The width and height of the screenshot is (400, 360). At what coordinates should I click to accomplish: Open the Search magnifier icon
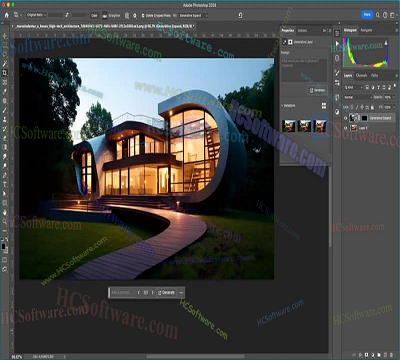pos(378,15)
